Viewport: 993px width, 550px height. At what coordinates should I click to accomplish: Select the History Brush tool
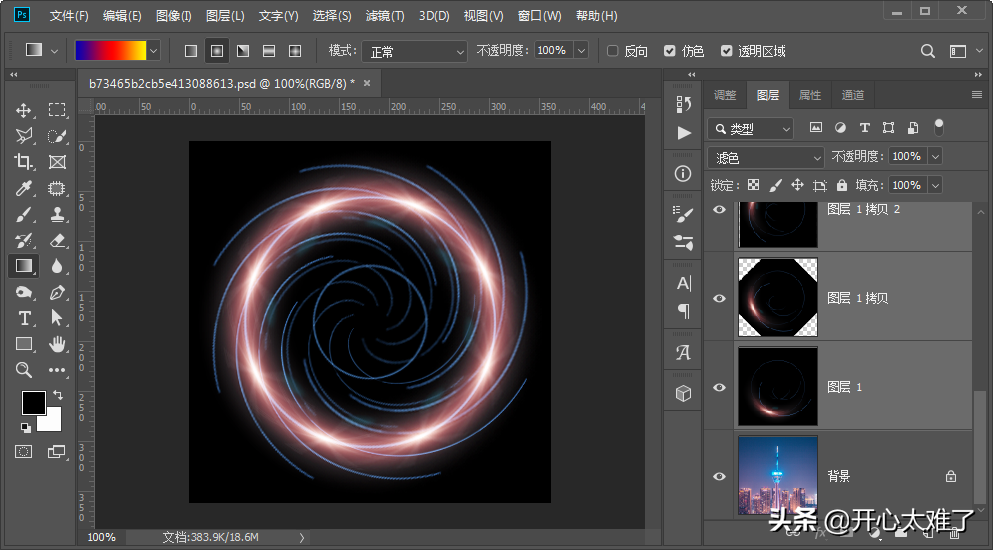click(23, 240)
